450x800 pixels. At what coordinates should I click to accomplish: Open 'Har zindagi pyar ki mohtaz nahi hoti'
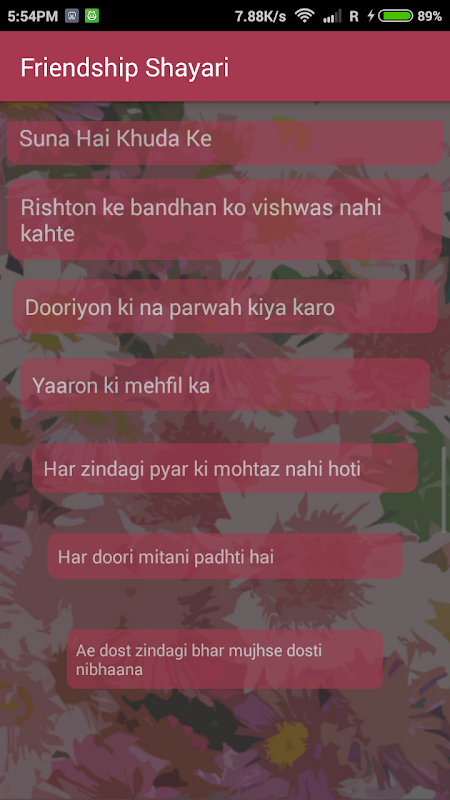click(225, 468)
